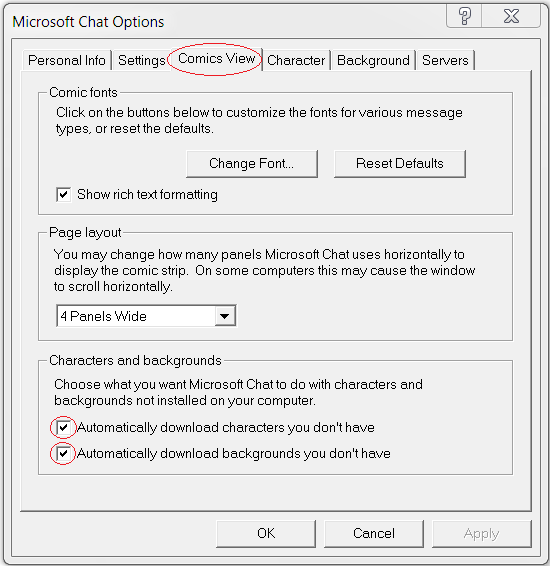Image resolution: width=550 pixels, height=566 pixels.
Task: Expand the panels wide dropdown arrow
Action: pyautogui.click(x=224, y=316)
